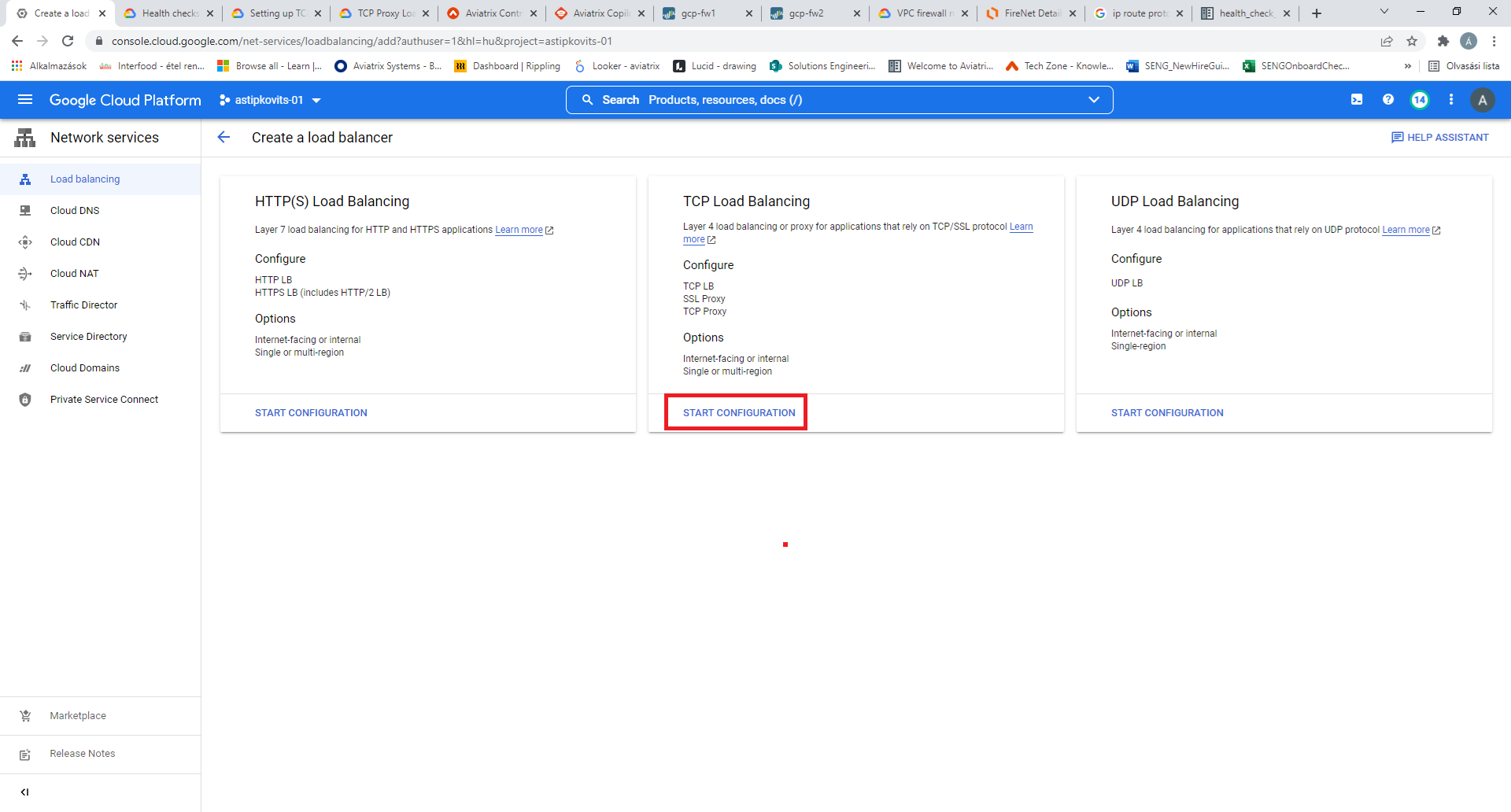
Task: Toggle the bookmark star for this page
Action: 1412,41
